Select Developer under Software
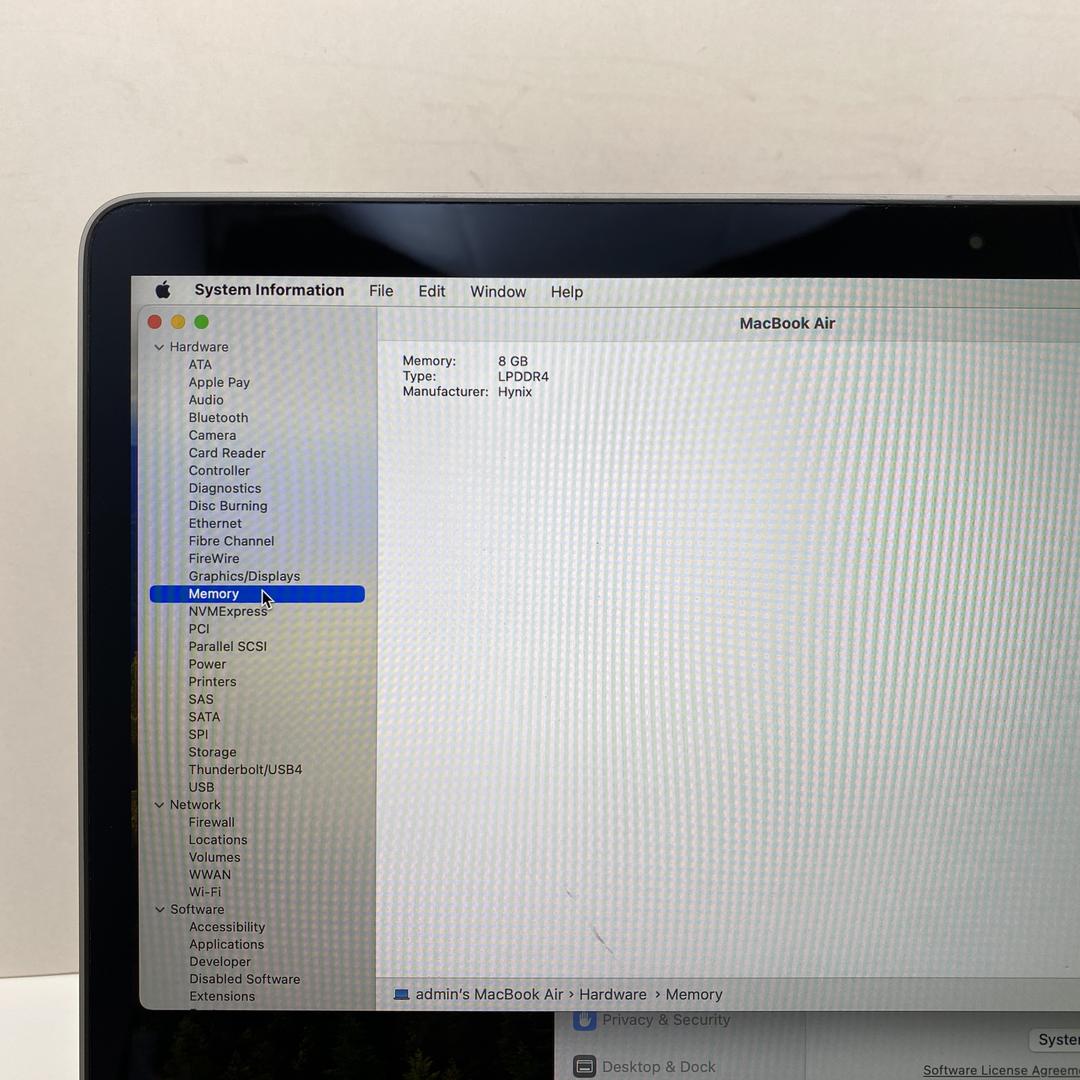The width and height of the screenshot is (1080, 1080). click(220, 962)
